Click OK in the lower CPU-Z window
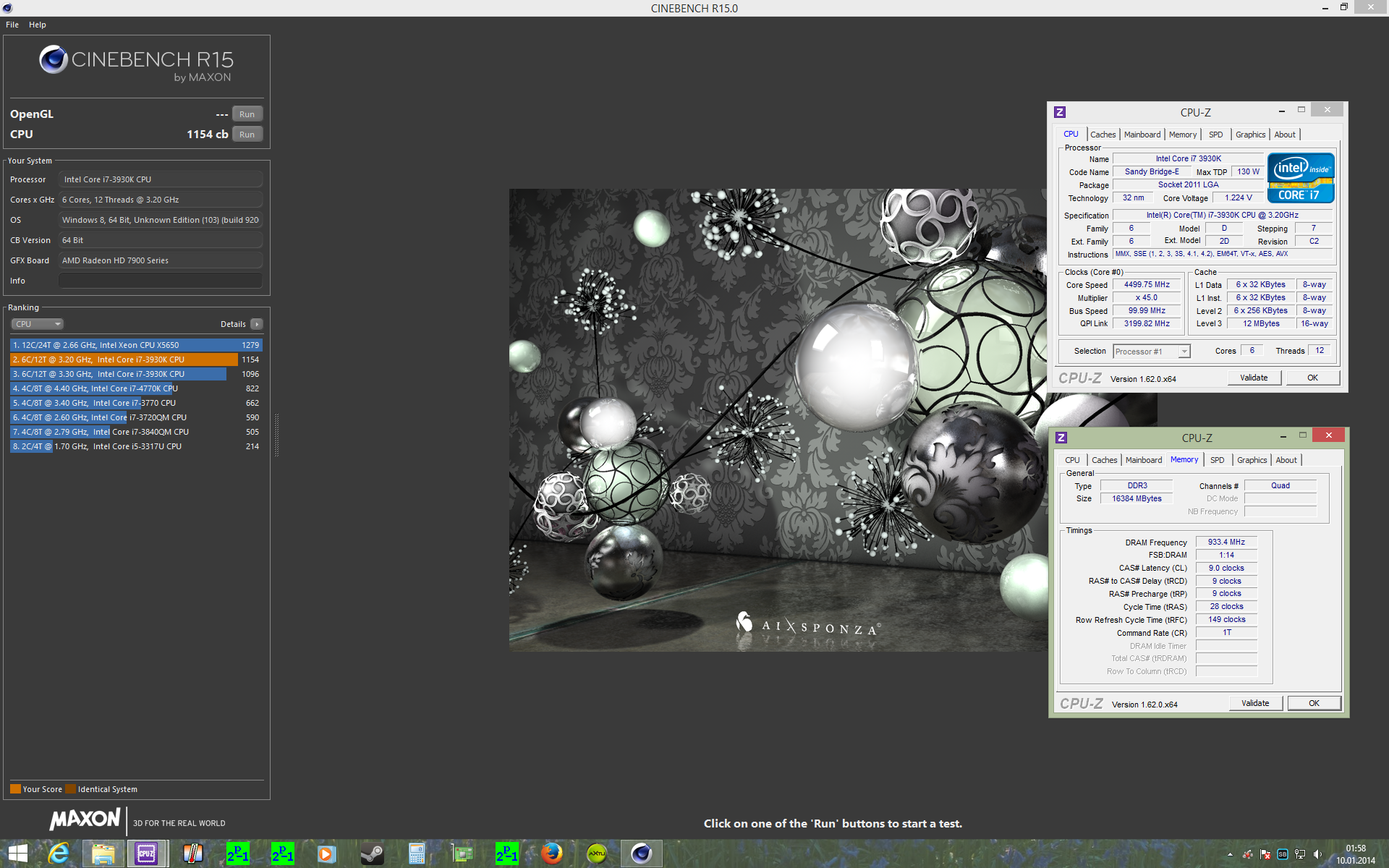Screen dimensions: 1389x868 [1314, 703]
